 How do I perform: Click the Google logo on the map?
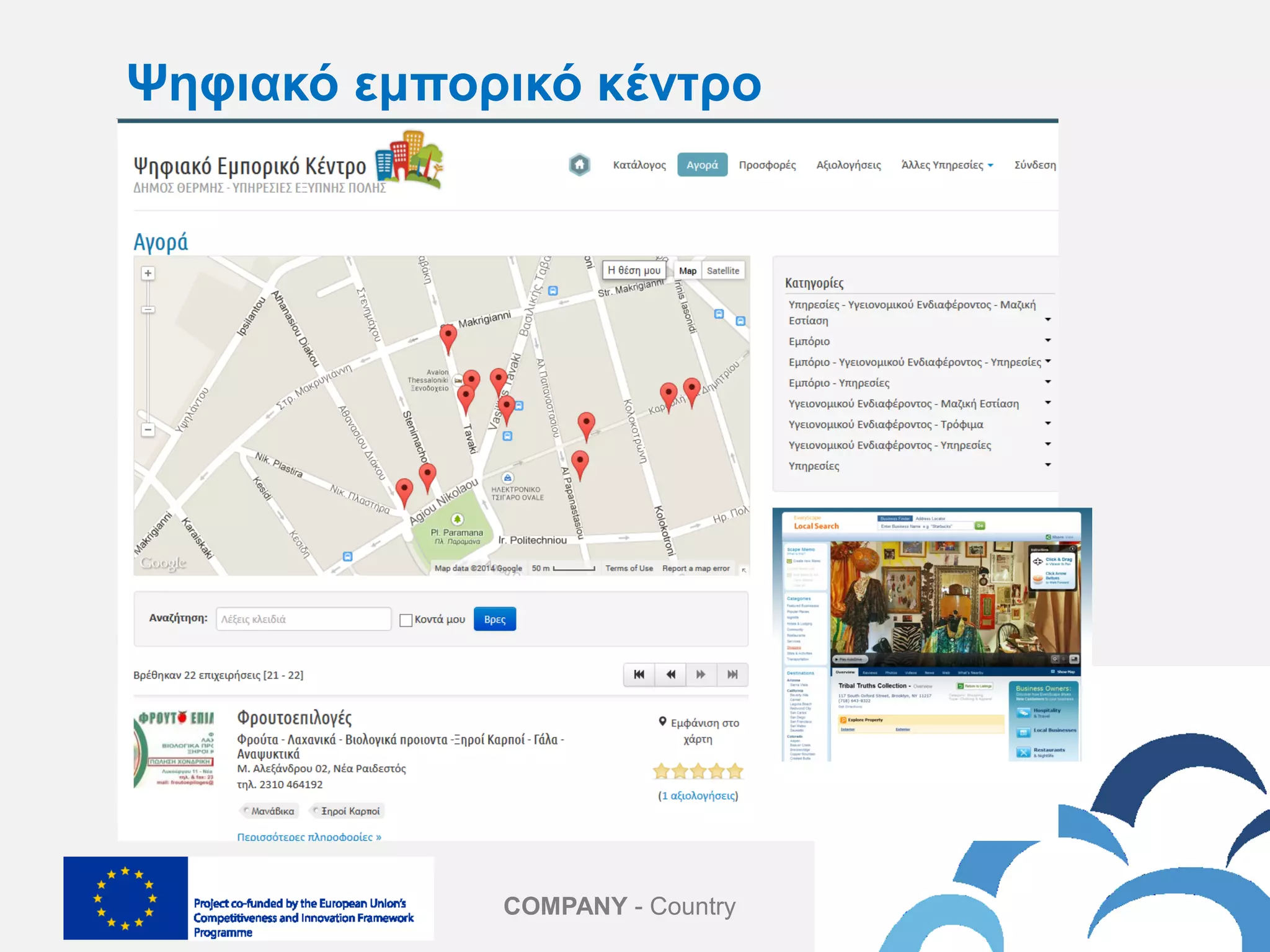click(163, 563)
